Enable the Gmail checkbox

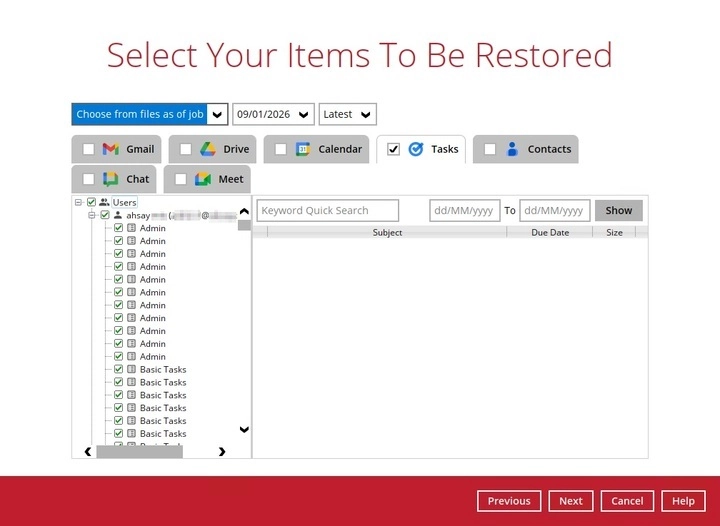89,150
